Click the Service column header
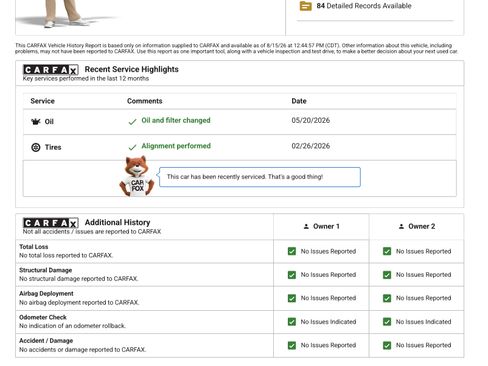Screen dimensions: 488x366 click(42, 101)
